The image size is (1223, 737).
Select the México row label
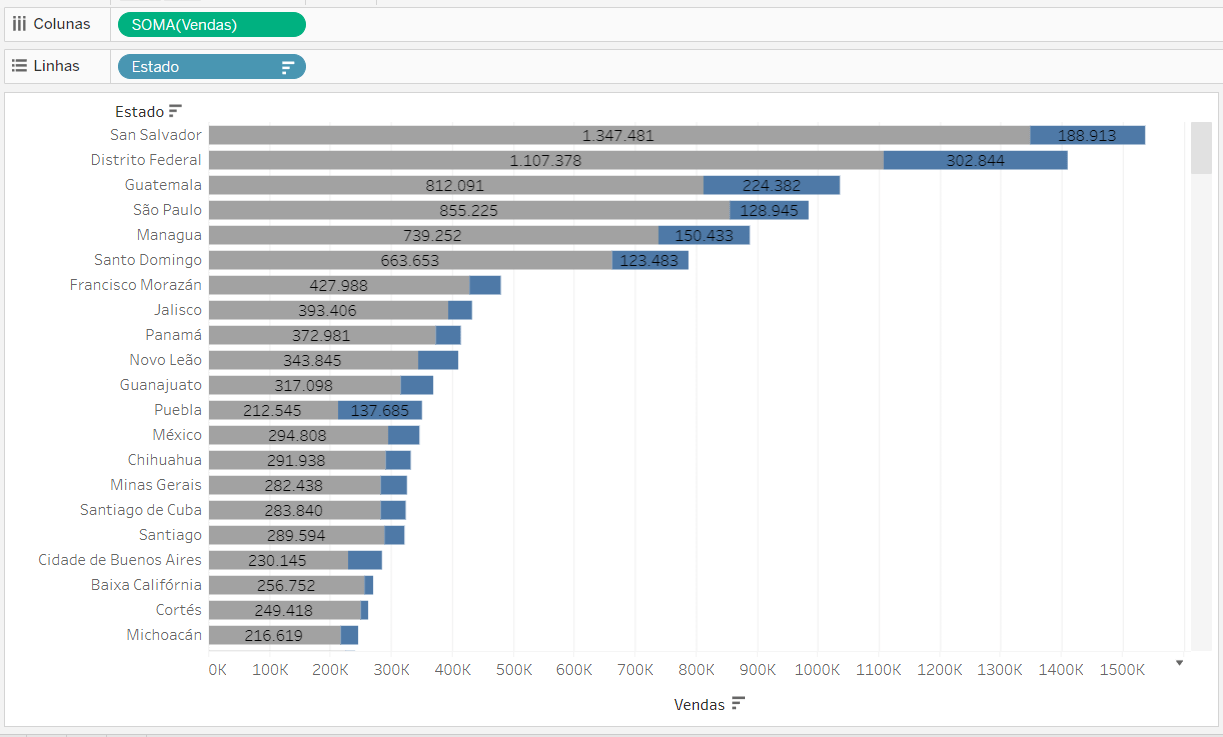177,435
